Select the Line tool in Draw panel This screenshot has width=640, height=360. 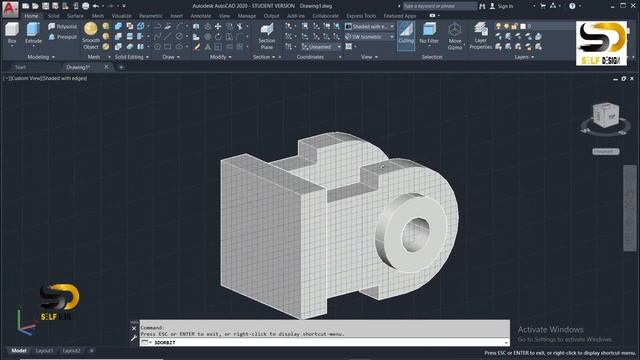pos(167,37)
